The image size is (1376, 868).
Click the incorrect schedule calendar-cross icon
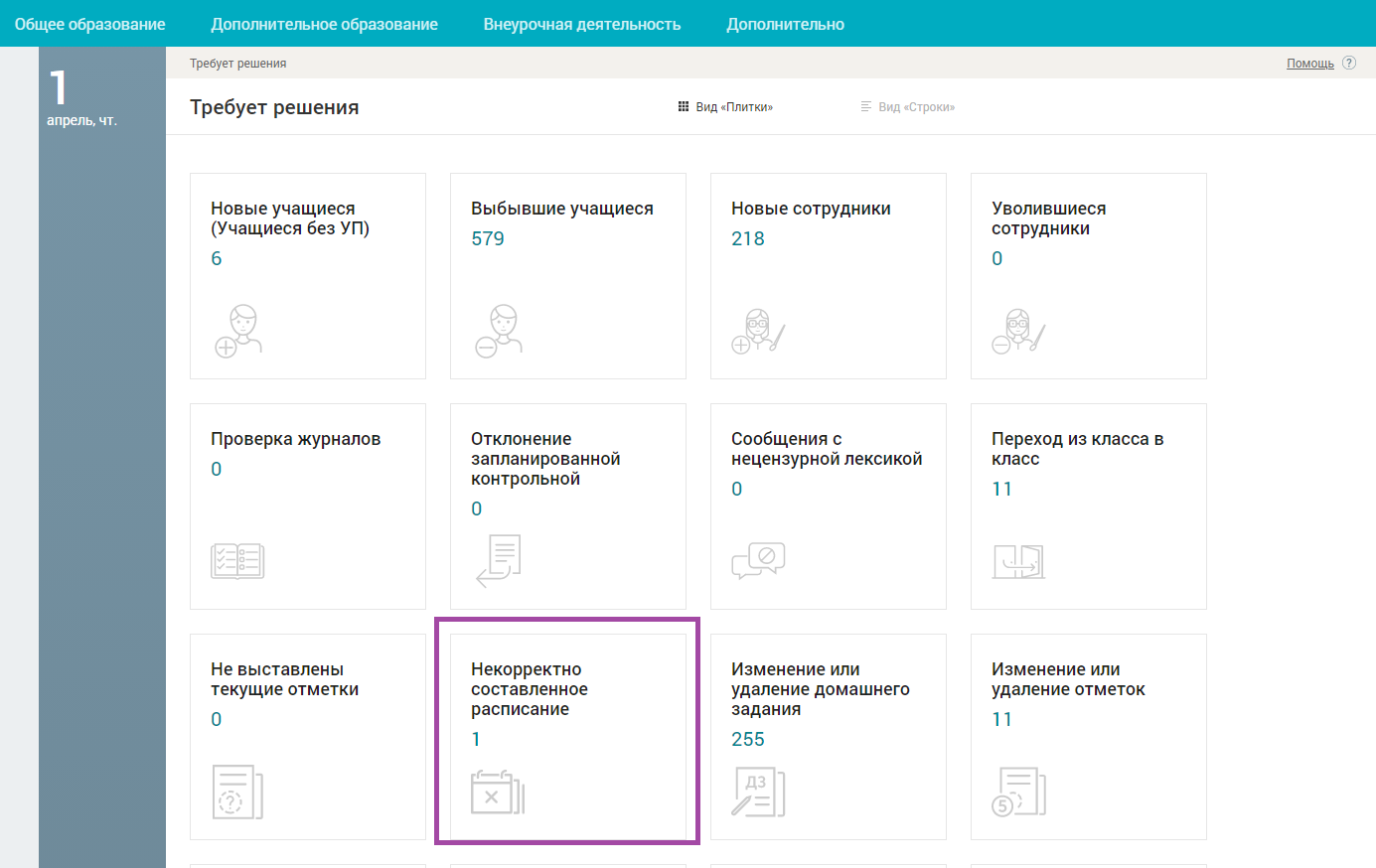pyautogui.click(x=498, y=792)
